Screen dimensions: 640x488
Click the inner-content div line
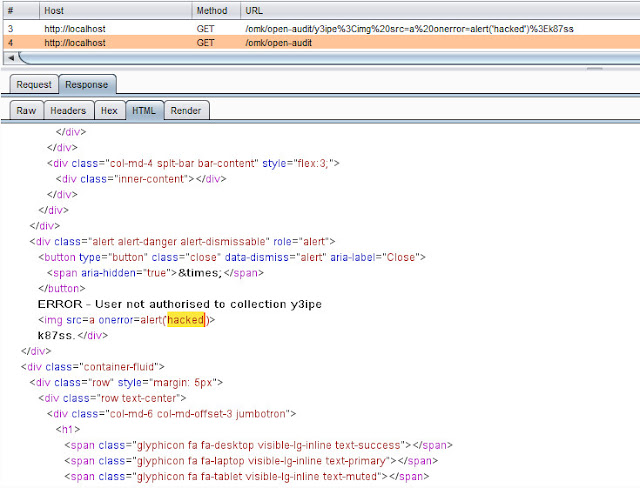141,179
